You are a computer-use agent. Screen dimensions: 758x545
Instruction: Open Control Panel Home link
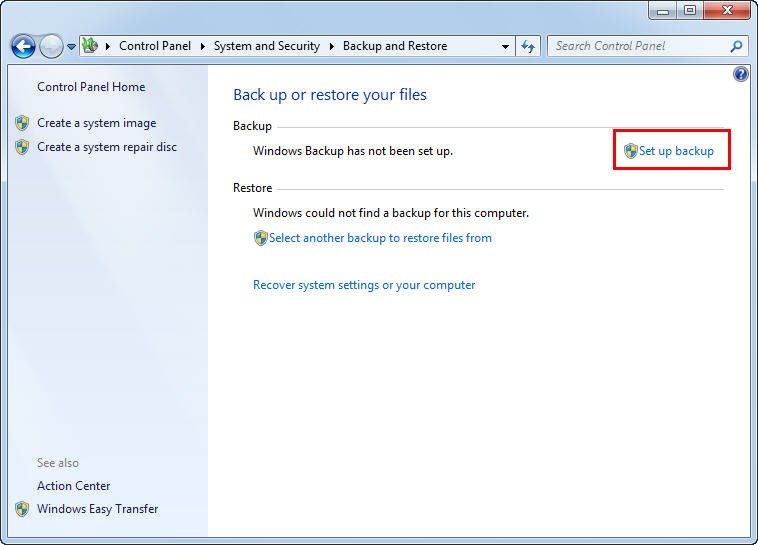pyautogui.click(x=91, y=87)
